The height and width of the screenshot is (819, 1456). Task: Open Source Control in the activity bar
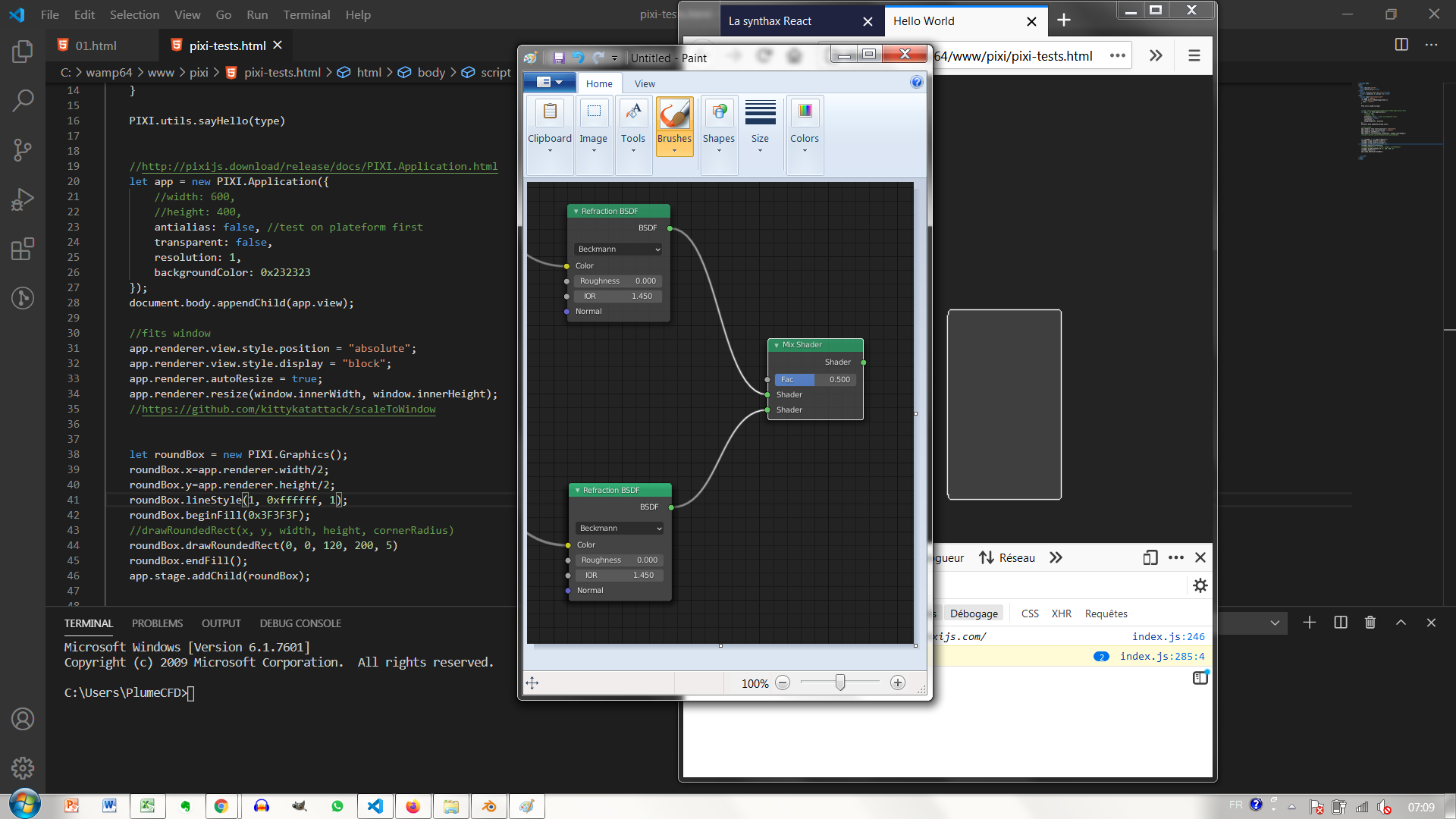23,149
